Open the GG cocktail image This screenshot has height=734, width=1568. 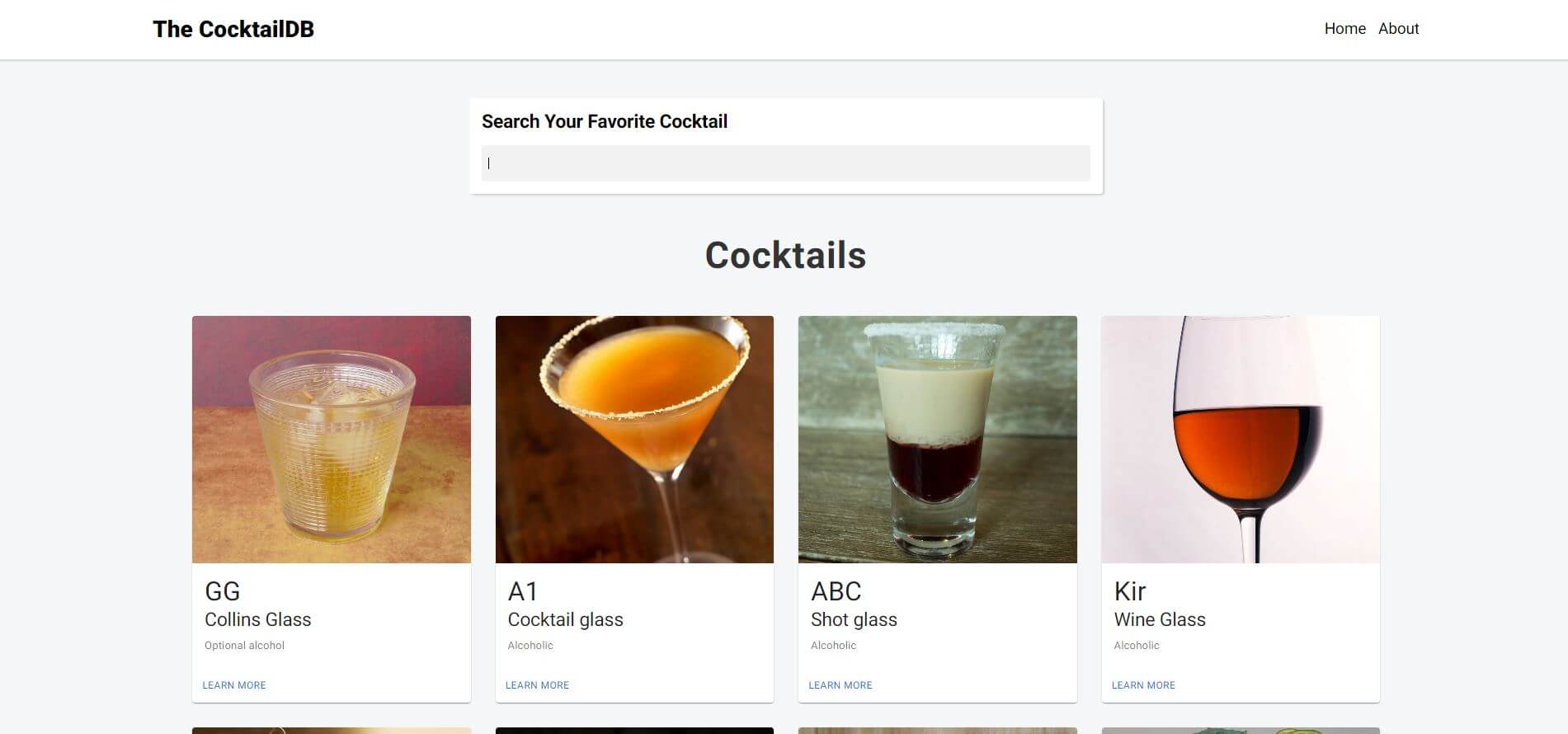point(332,440)
